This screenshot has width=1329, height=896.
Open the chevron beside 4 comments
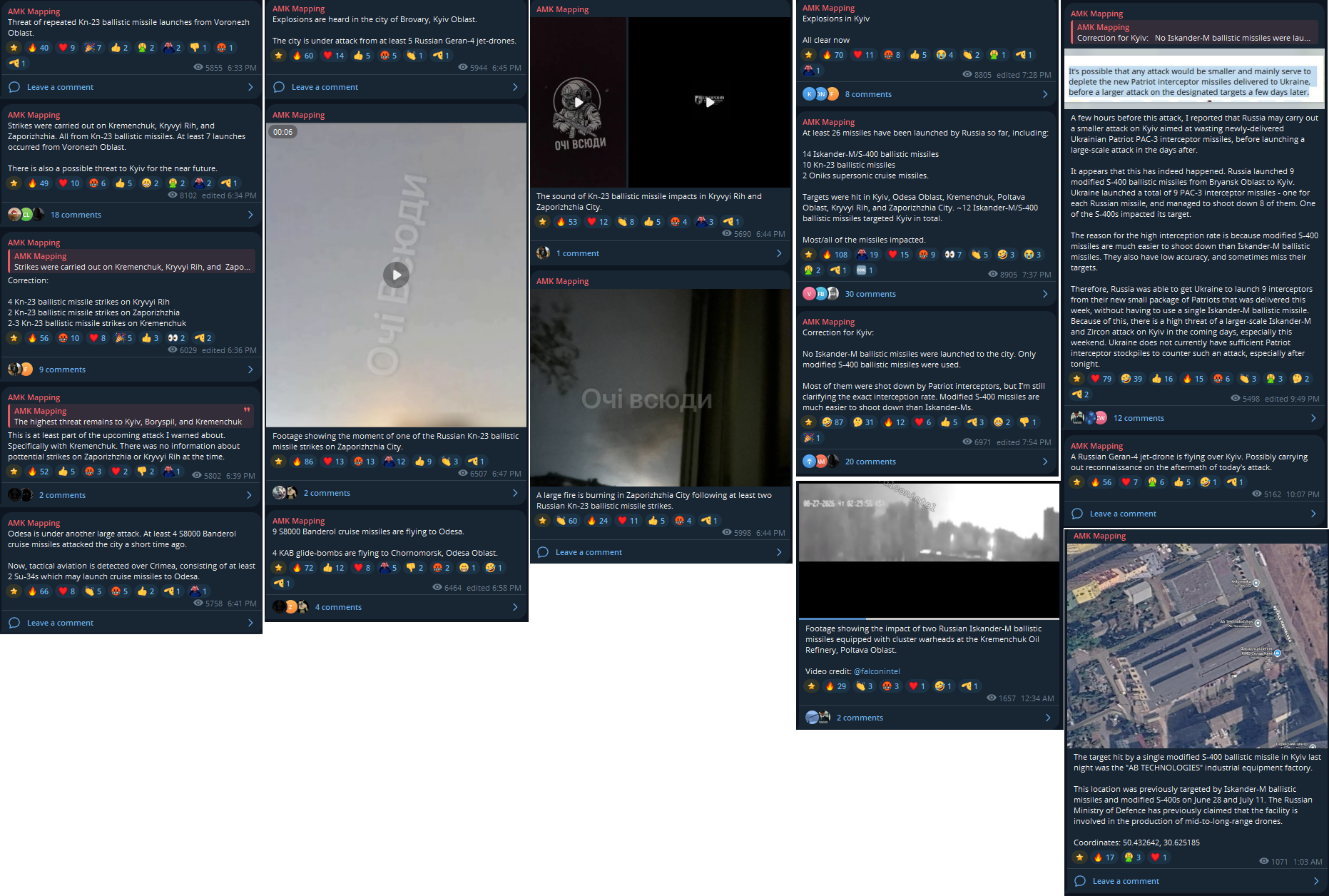pos(515,607)
